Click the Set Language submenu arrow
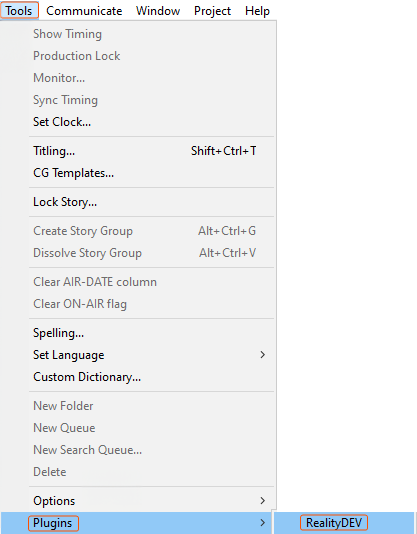 point(262,355)
